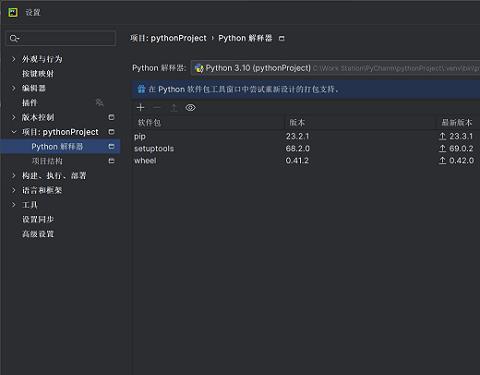Viewport: 480px width, 375px height.
Task: Click the upgrade package arrow icon
Action: (174, 107)
